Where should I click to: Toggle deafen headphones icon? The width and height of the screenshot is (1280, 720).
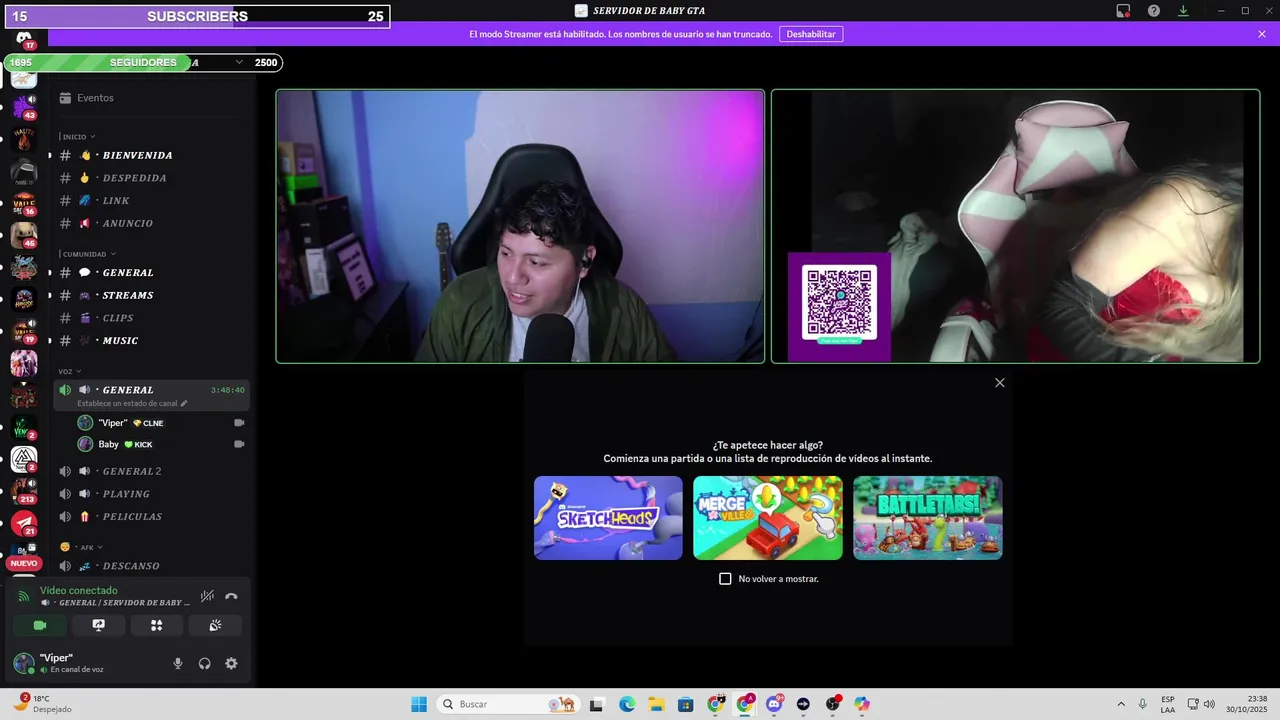pyautogui.click(x=204, y=663)
